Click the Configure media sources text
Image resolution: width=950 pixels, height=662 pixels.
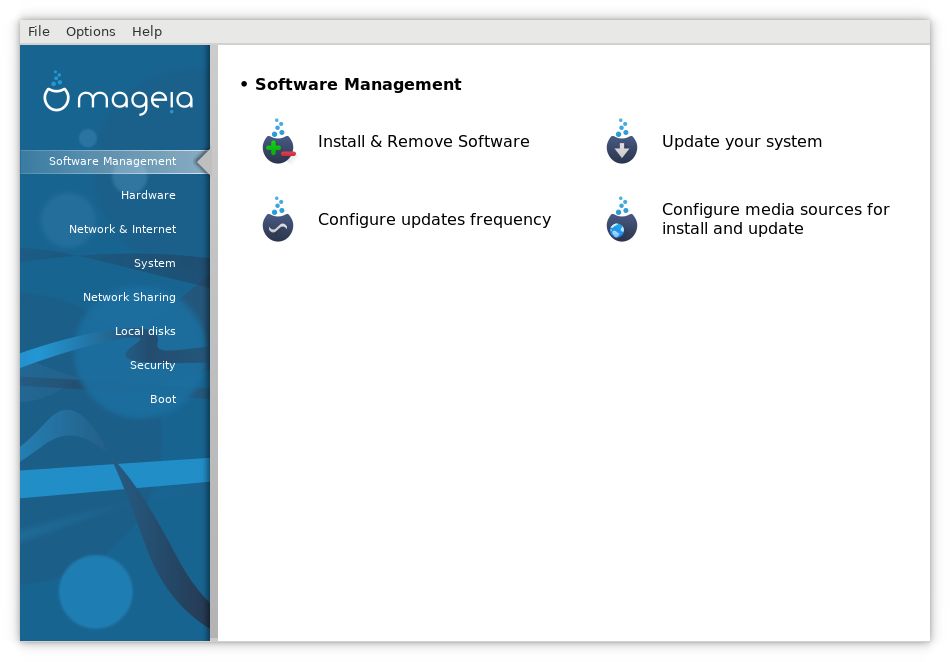click(x=776, y=219)
